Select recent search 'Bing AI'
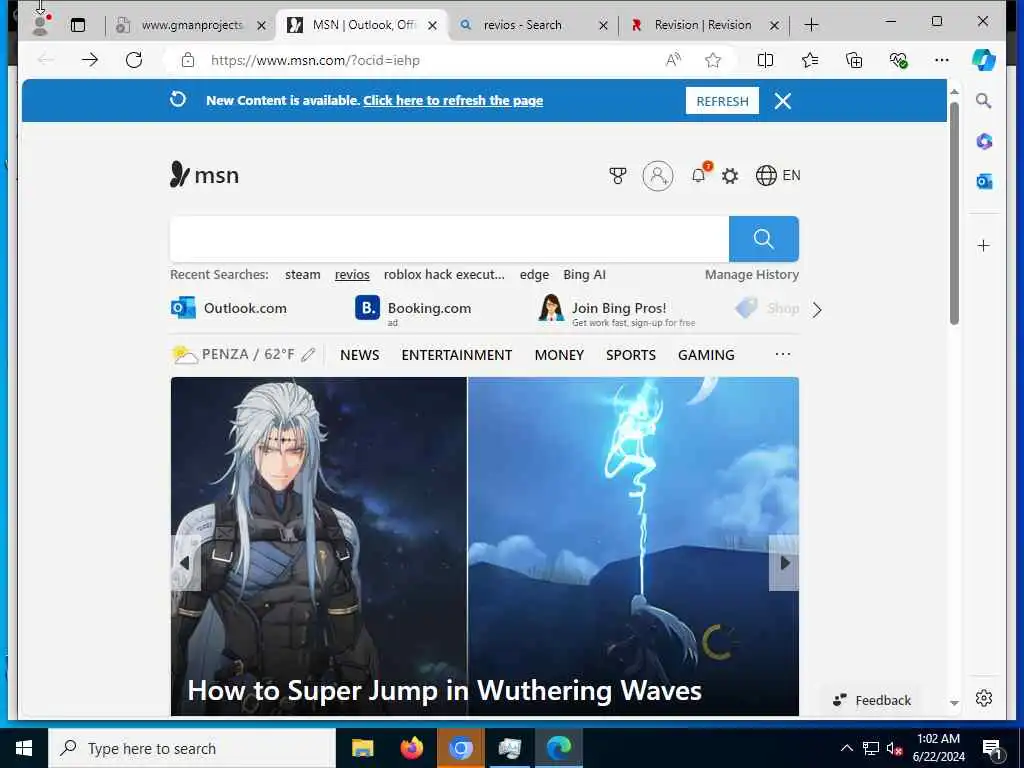 point(584,275)
